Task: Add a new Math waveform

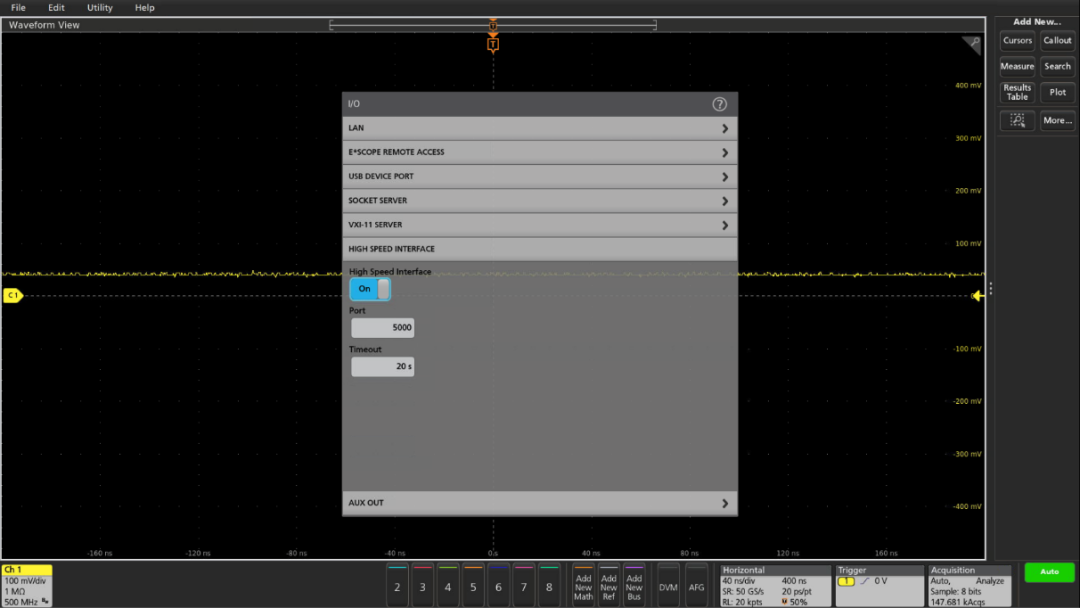Action: pyautogui.click(x=583, y=587)
